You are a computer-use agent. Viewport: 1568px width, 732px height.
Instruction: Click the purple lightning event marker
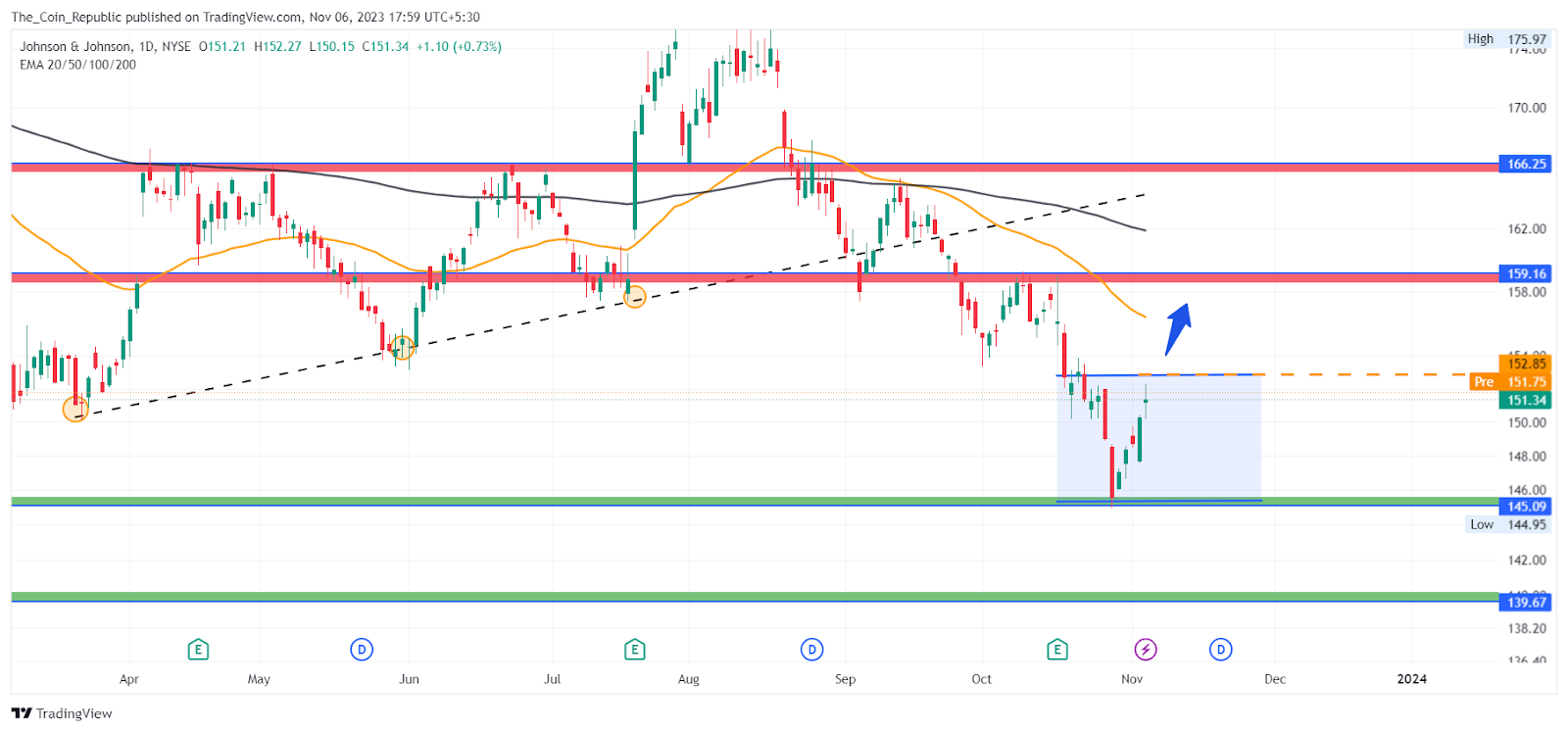pyautogui.click(x=1146, y=649)
